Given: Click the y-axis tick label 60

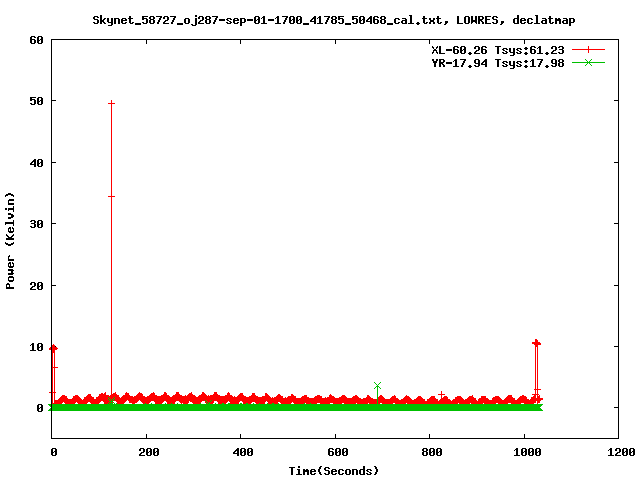Looking at the screenshot, I should coord(36,40).
